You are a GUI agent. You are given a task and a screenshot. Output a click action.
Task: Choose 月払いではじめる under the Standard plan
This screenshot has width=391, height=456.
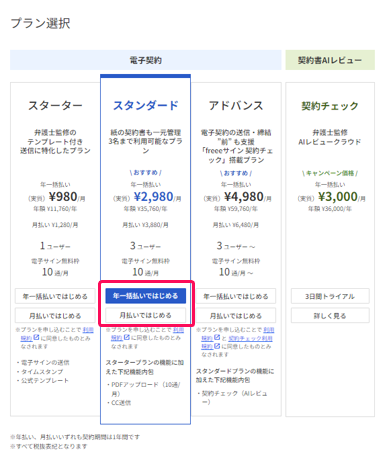(146, 315)
